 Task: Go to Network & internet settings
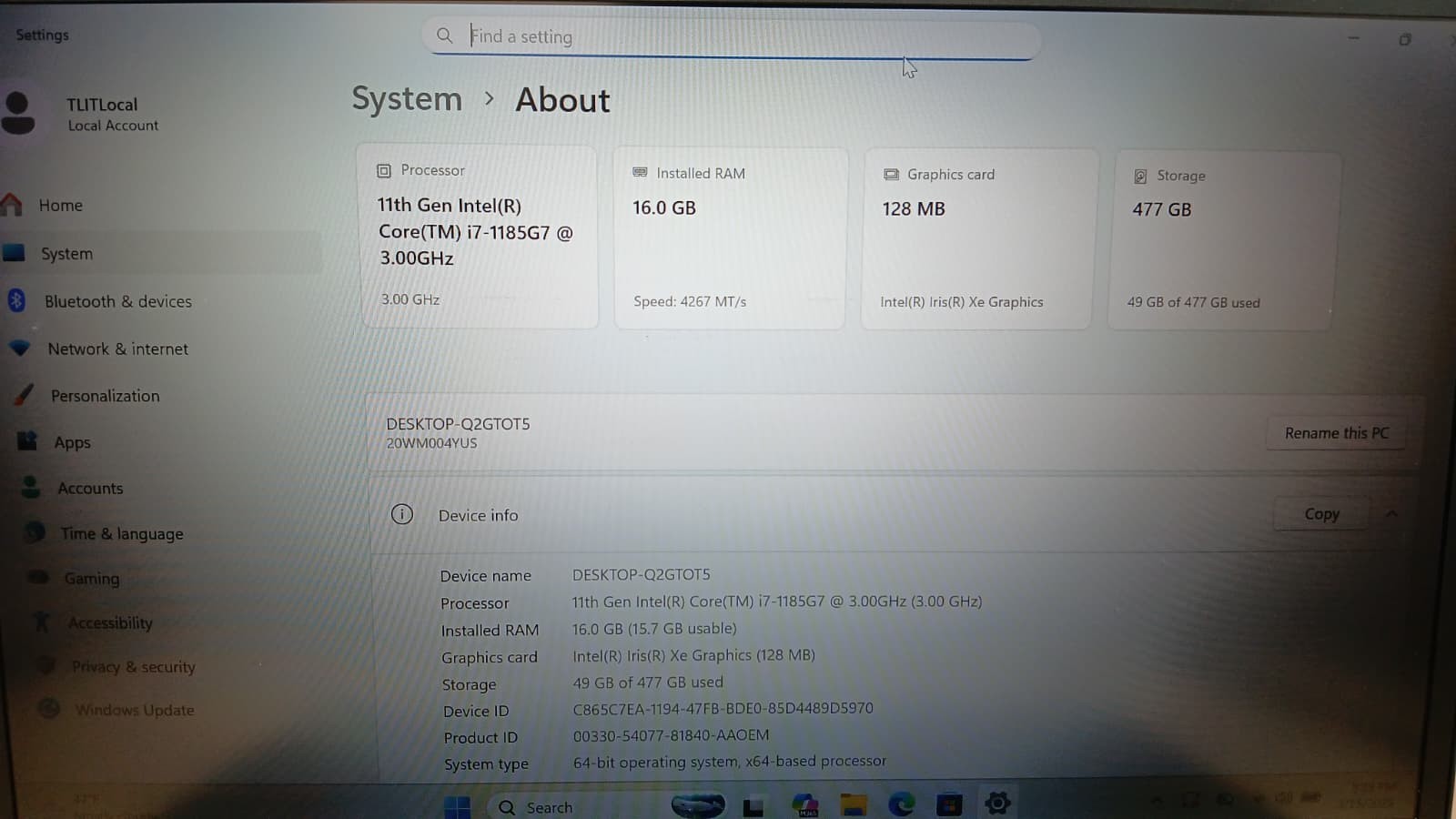(117, 349)
